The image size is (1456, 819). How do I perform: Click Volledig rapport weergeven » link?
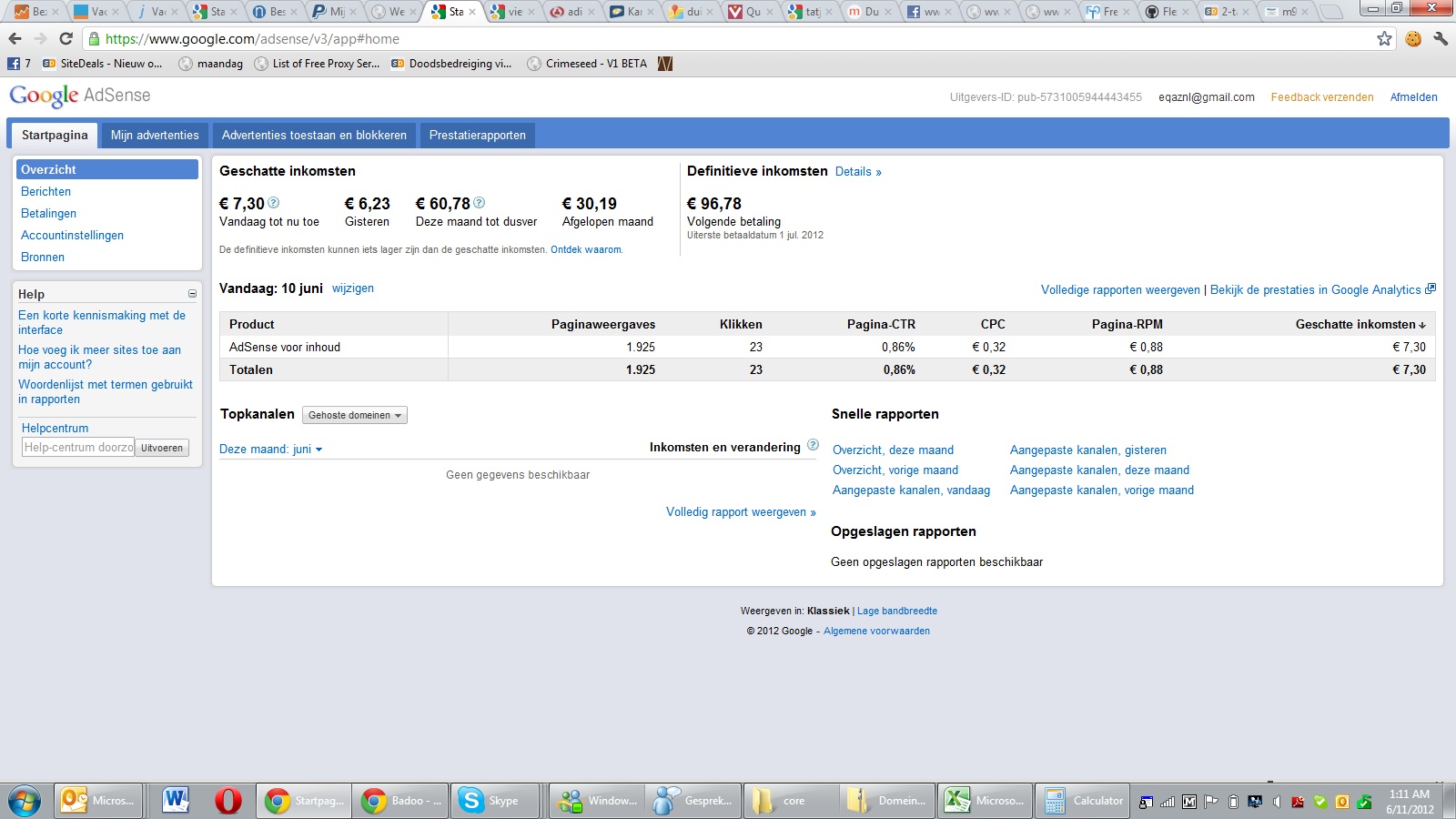[x=741, y=511]
